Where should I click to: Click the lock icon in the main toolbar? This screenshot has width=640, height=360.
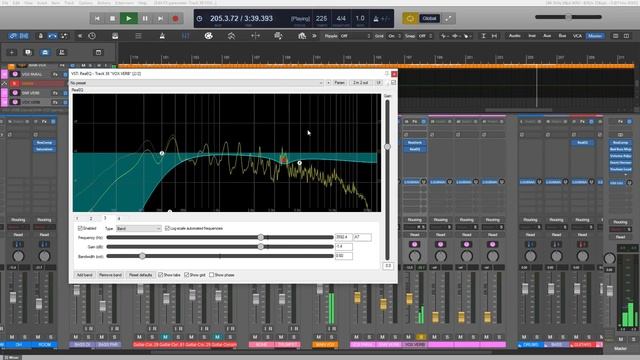pos(40,36)
